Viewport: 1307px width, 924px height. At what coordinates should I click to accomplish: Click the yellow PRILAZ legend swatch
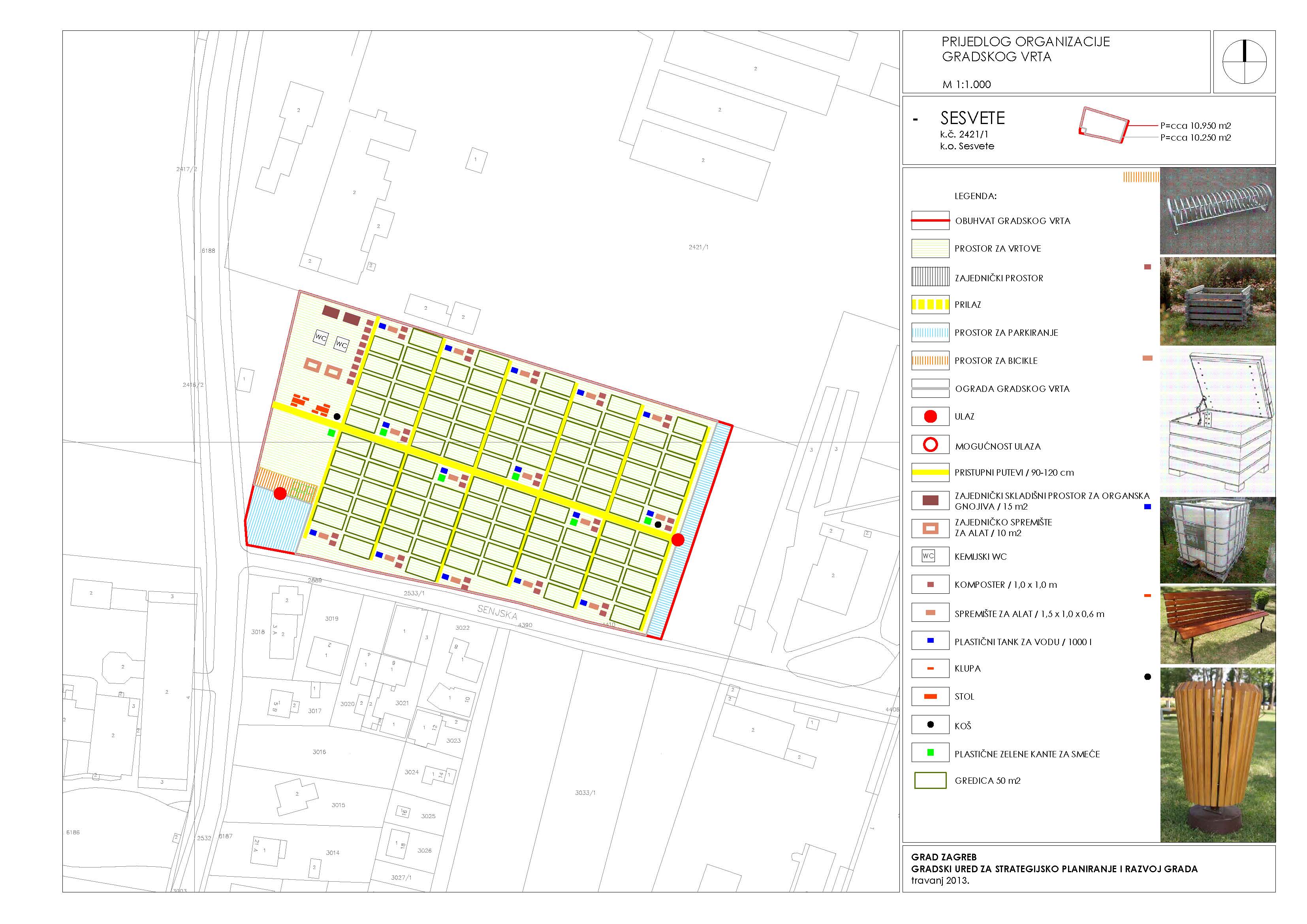pos(930,305)
